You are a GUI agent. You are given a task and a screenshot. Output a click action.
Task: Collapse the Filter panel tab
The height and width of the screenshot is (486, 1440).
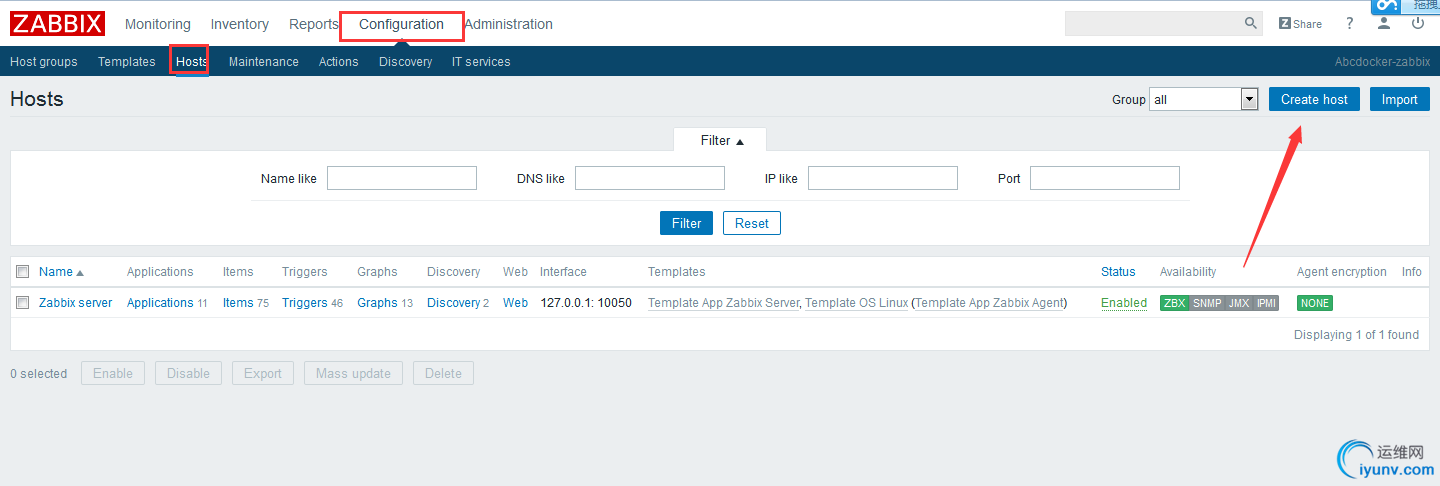pyautogui.click(x=720, y=140)
